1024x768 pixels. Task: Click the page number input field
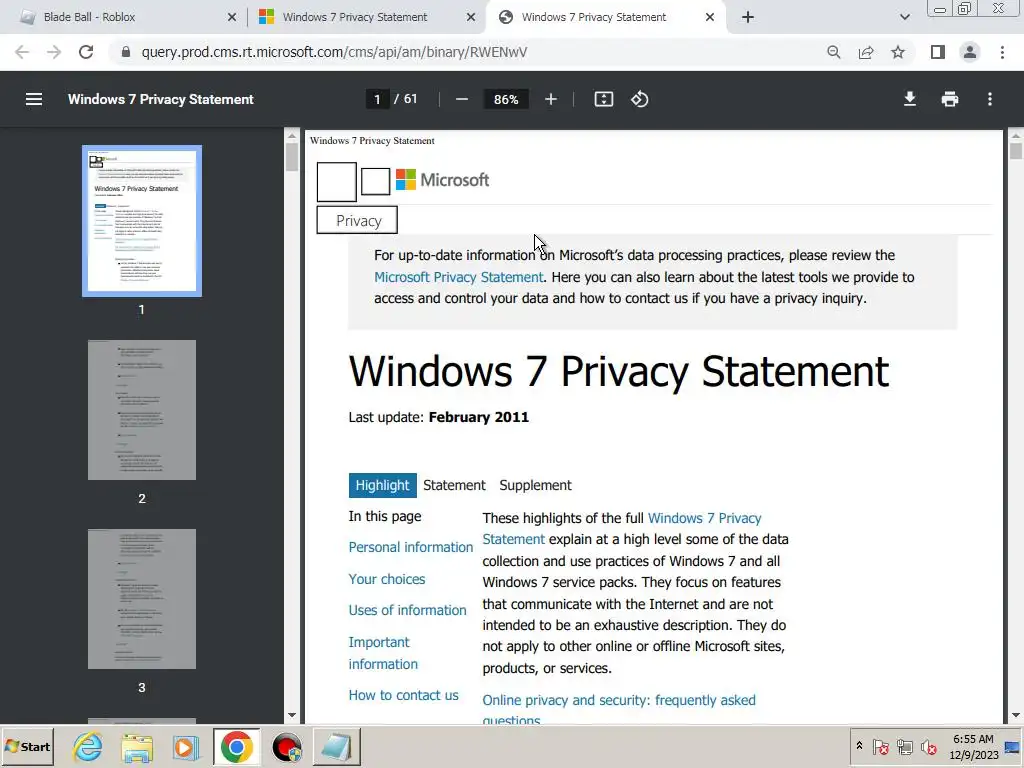coord(377,99)
